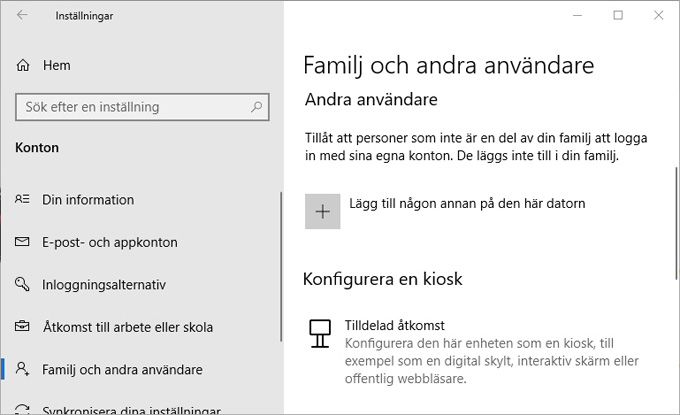This screenshot has height=415, width=680.
Task: Open Tilldelad åtkomst kiosk setup
Action: click(x=395, y=325)
